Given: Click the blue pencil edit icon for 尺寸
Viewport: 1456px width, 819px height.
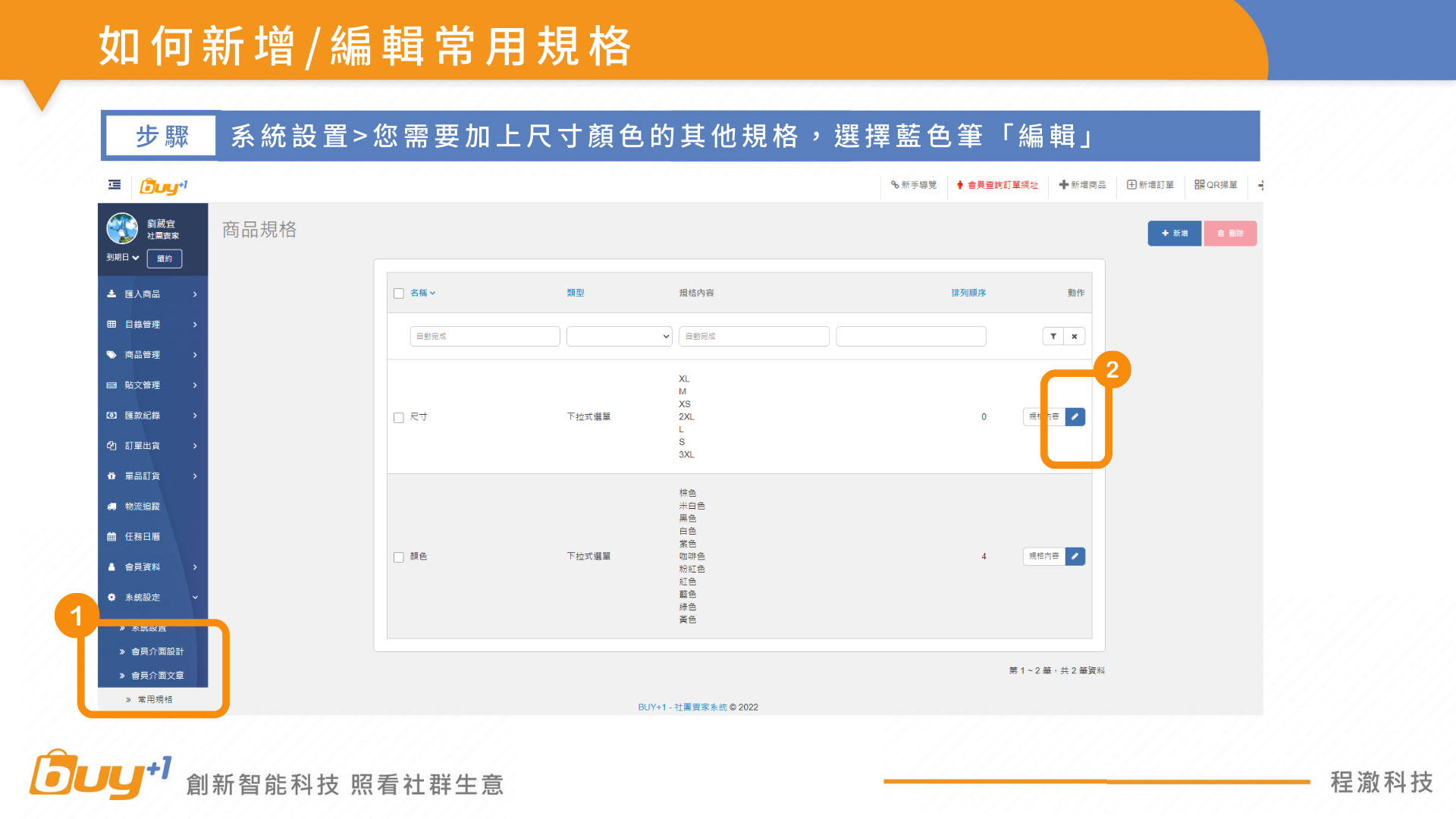Looking at the screenshot, I should click(x=1075, y=416).
